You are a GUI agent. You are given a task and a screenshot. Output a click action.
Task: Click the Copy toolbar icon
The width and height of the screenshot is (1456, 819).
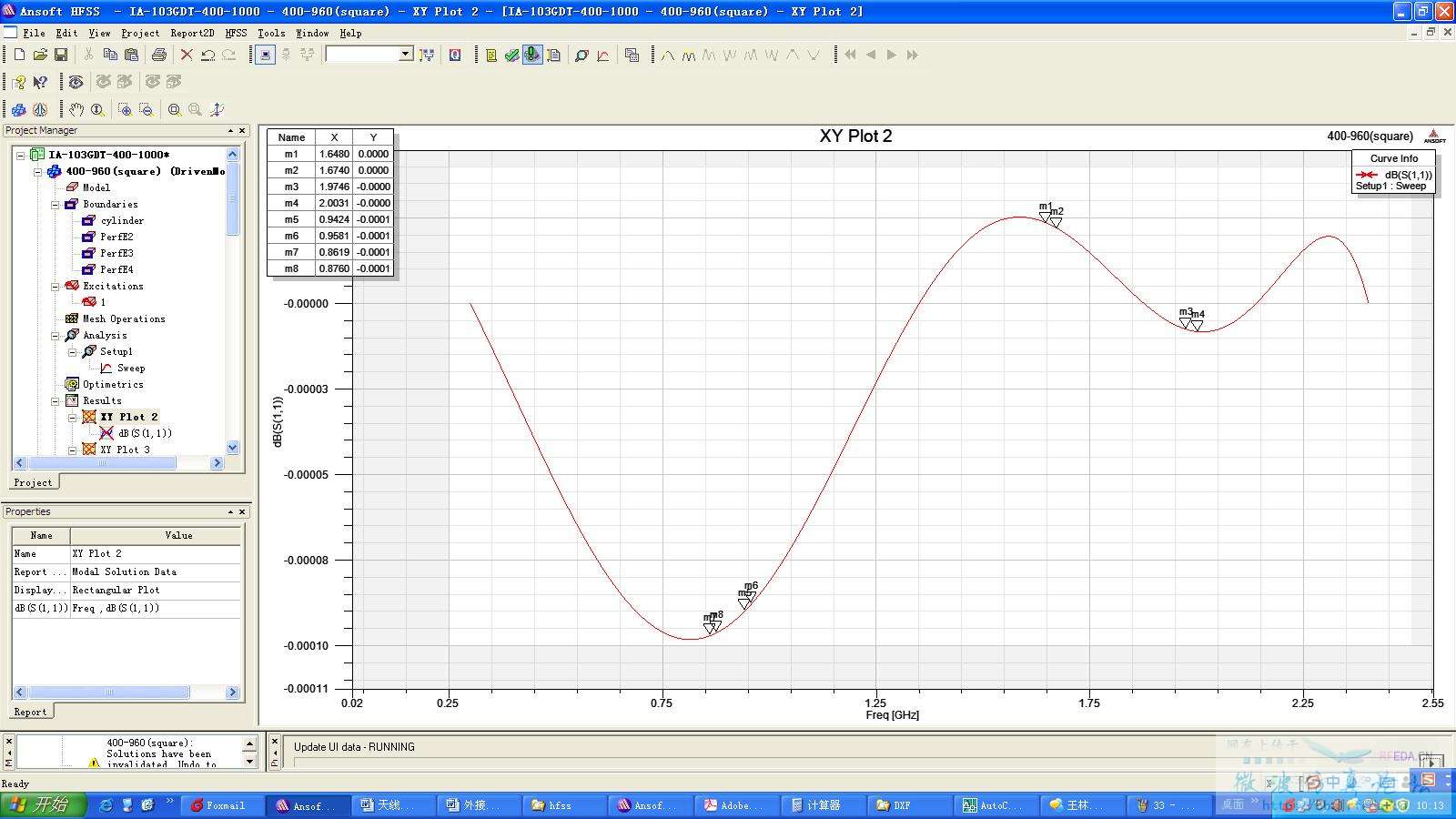110,55
